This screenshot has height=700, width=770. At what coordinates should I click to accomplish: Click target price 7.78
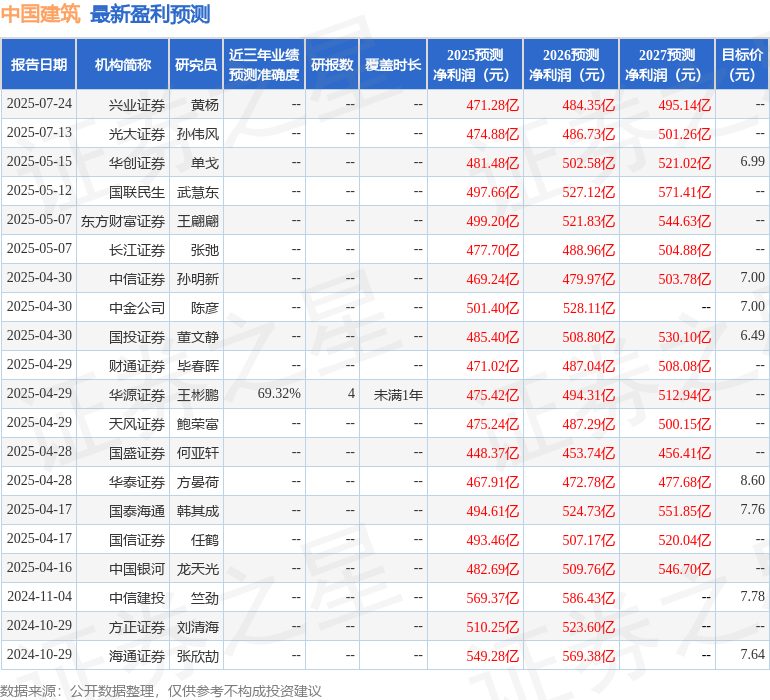pyautogui.click(x=752, y=596)
